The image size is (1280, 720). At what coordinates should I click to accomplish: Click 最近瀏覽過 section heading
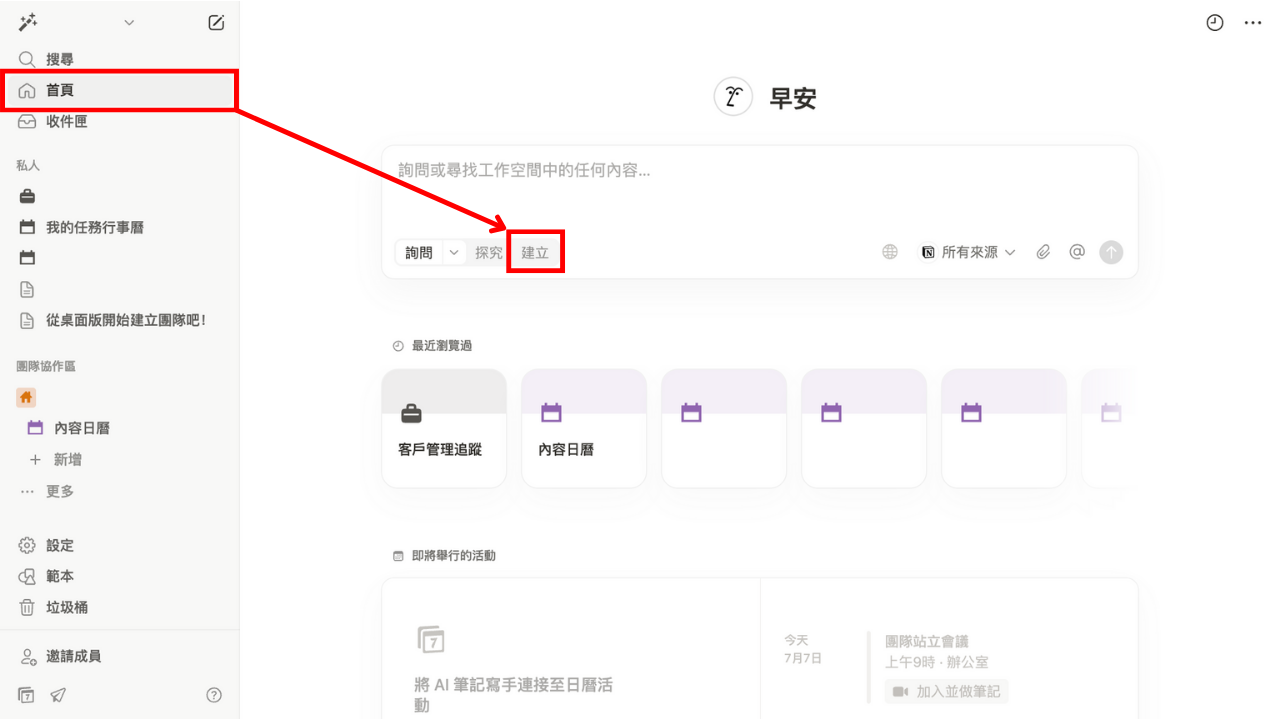(x=442, y=346)
